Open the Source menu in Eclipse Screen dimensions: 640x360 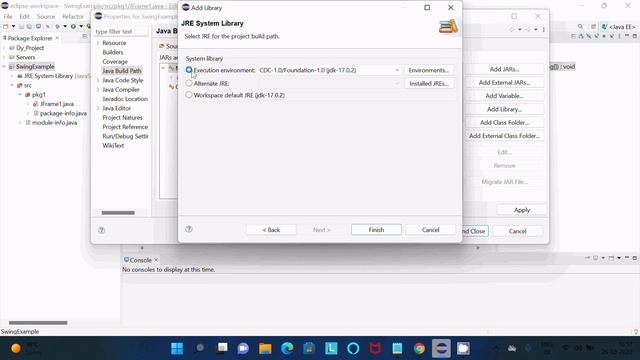(46, 16)
